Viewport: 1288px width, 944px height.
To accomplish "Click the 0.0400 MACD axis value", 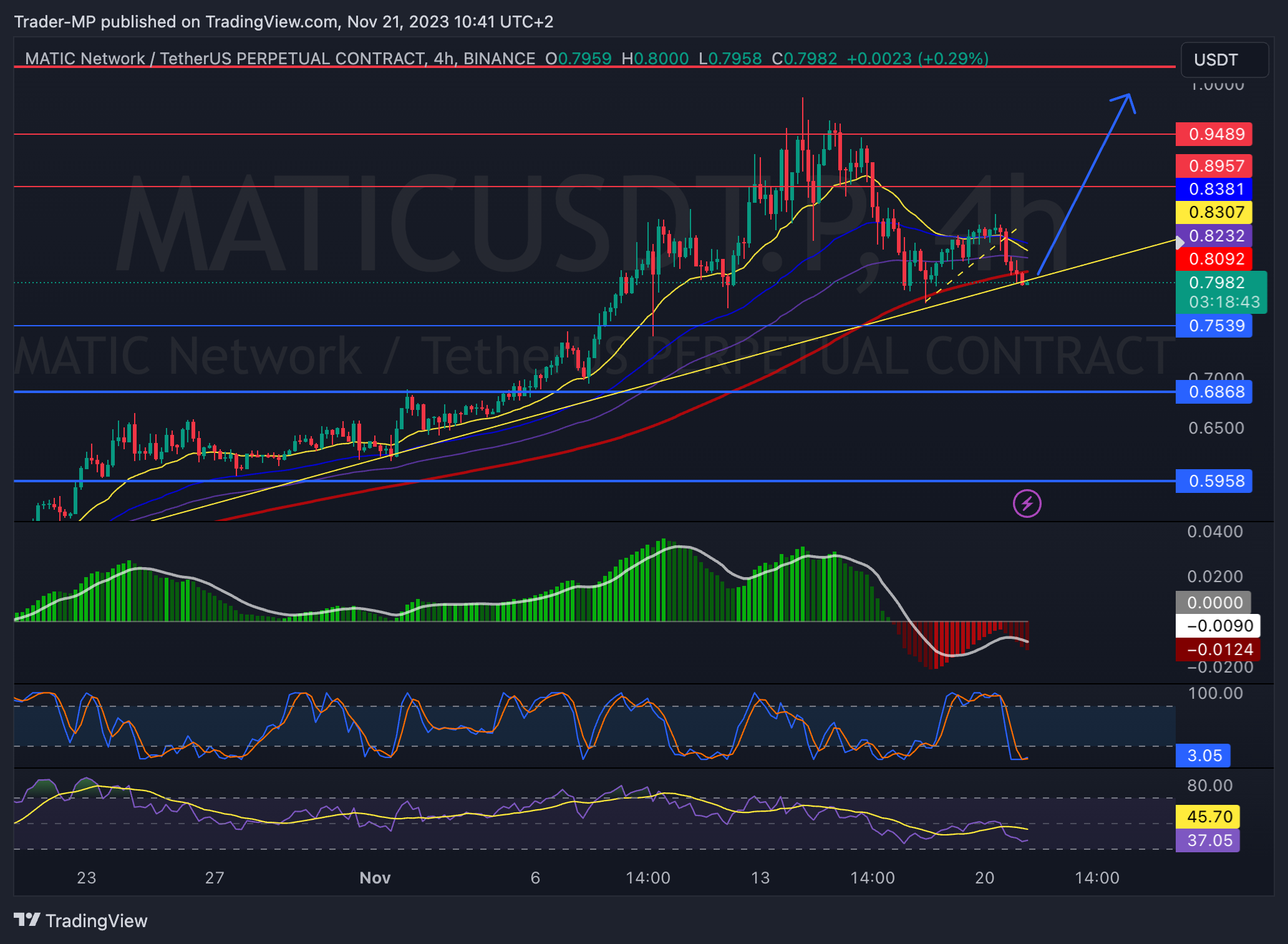I will click(1215, 532).
